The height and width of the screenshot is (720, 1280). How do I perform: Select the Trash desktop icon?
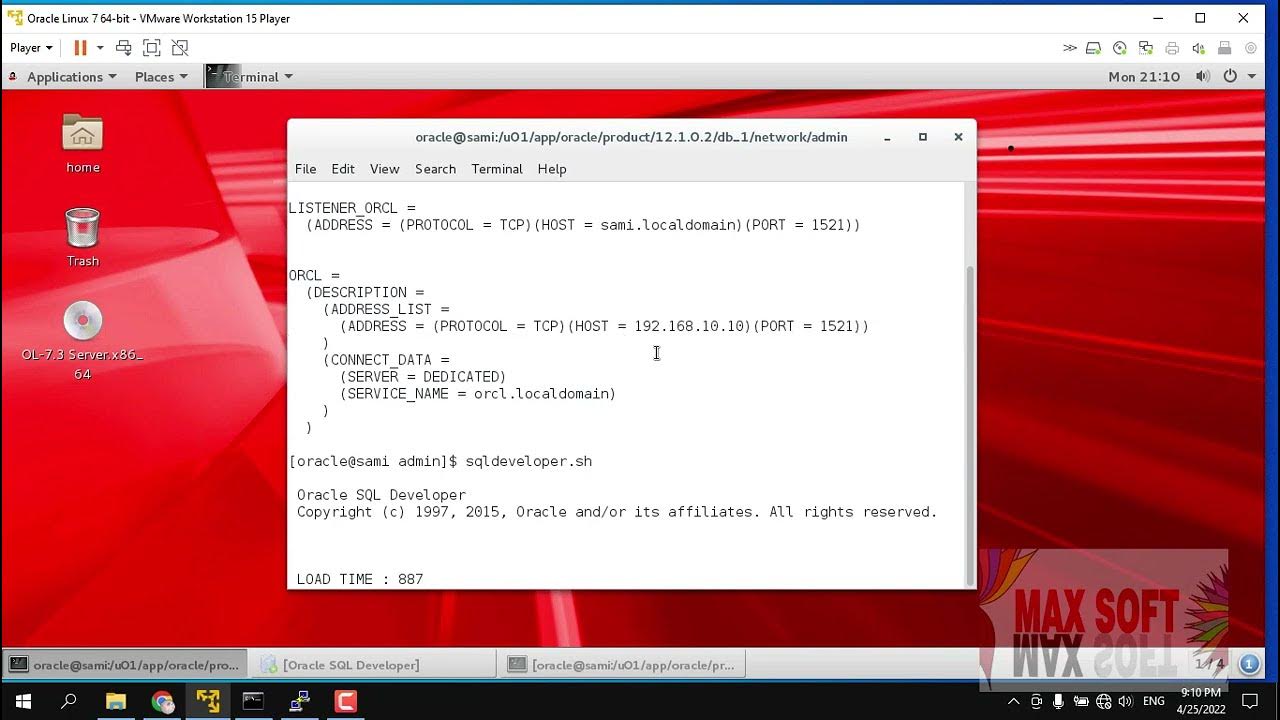coord(83,237)
